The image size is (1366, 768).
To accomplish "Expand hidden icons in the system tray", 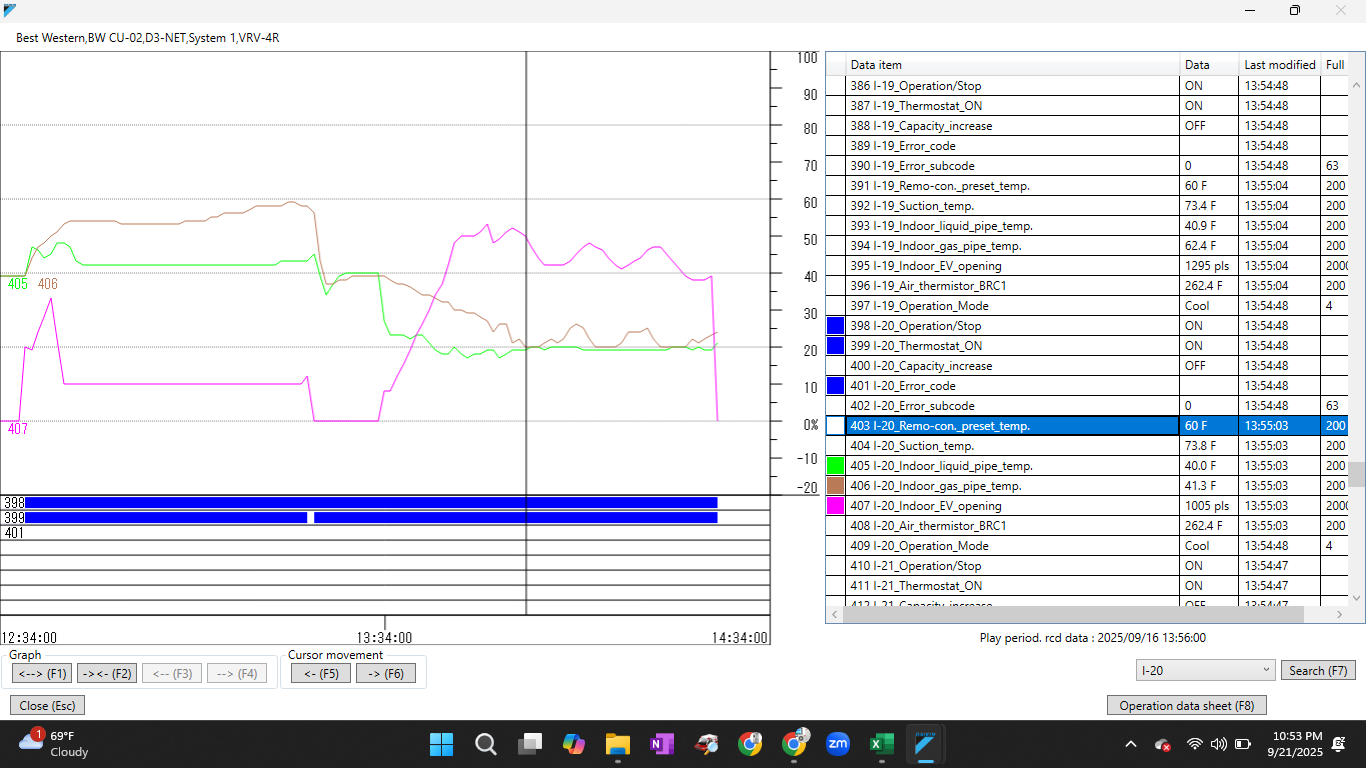I will 1129,744.
